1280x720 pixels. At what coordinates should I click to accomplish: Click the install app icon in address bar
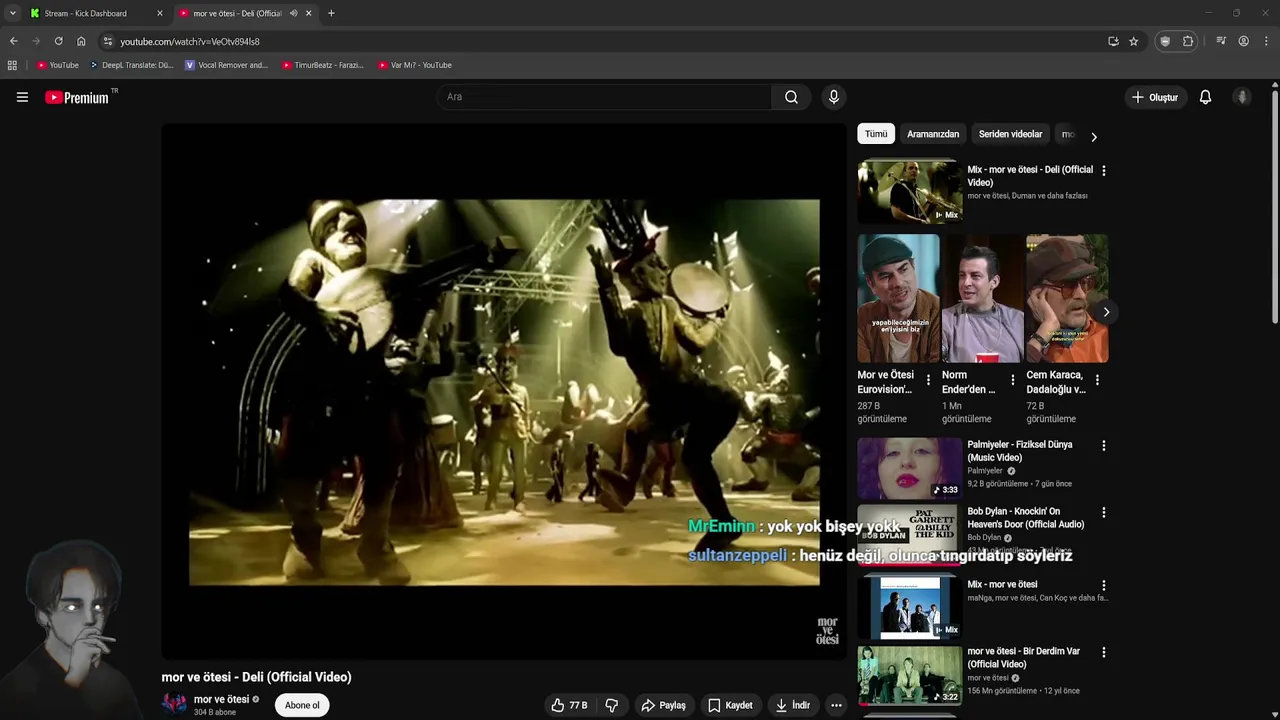(1113, 41)
